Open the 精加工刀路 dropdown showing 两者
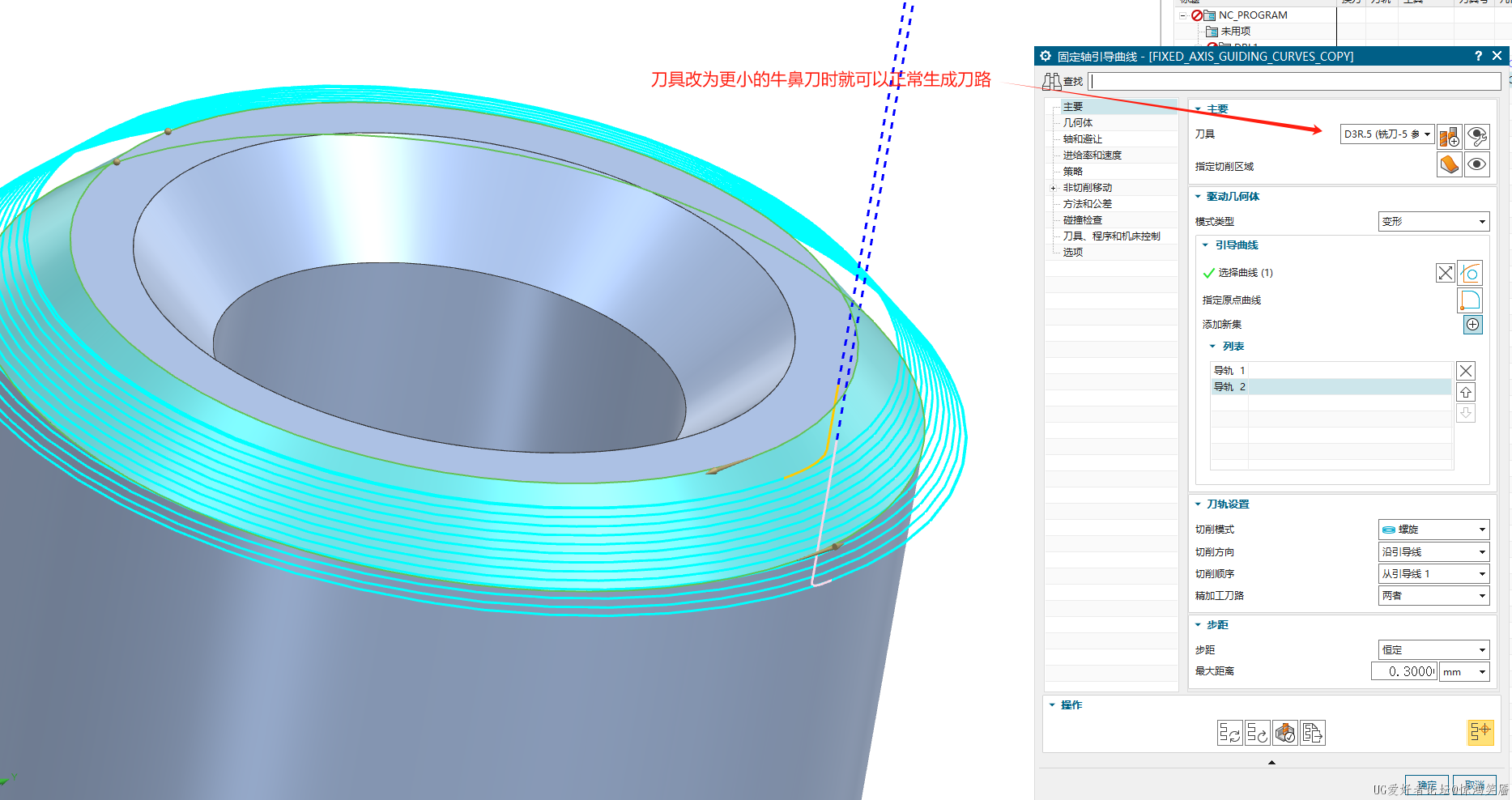Image resolution: width=1512 pixels, height=800 pixels. click(1433, 595)
